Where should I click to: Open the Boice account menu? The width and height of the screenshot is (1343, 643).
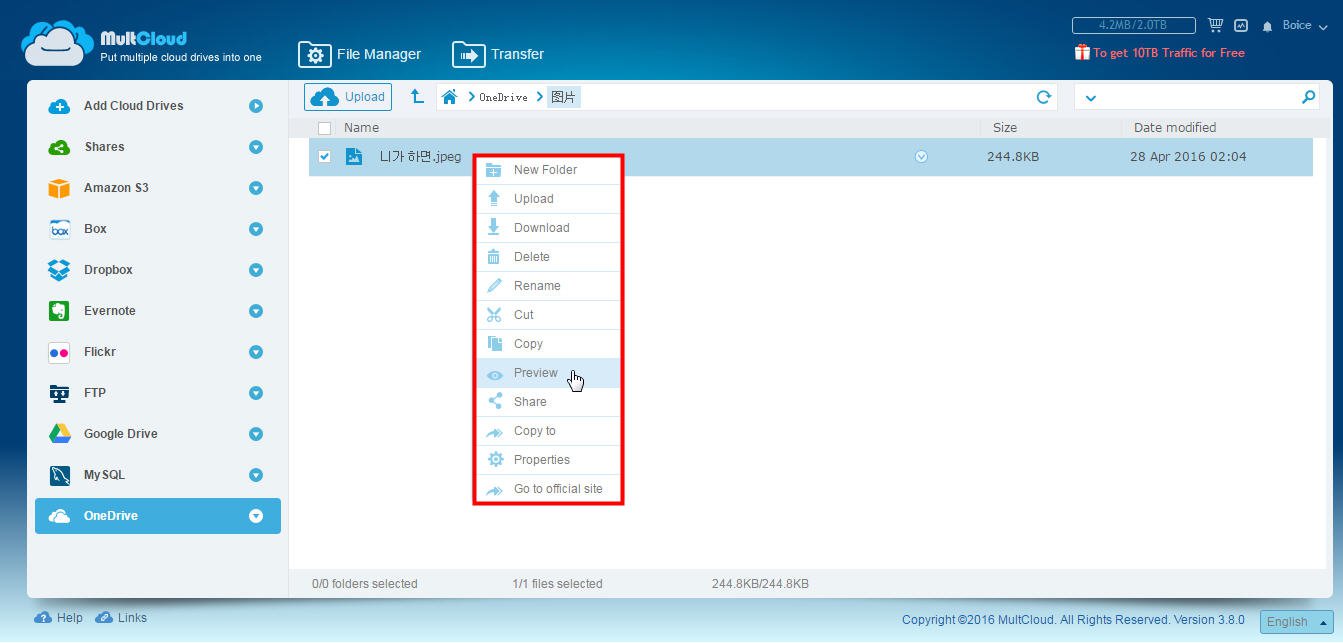[x=1305, y=26]
